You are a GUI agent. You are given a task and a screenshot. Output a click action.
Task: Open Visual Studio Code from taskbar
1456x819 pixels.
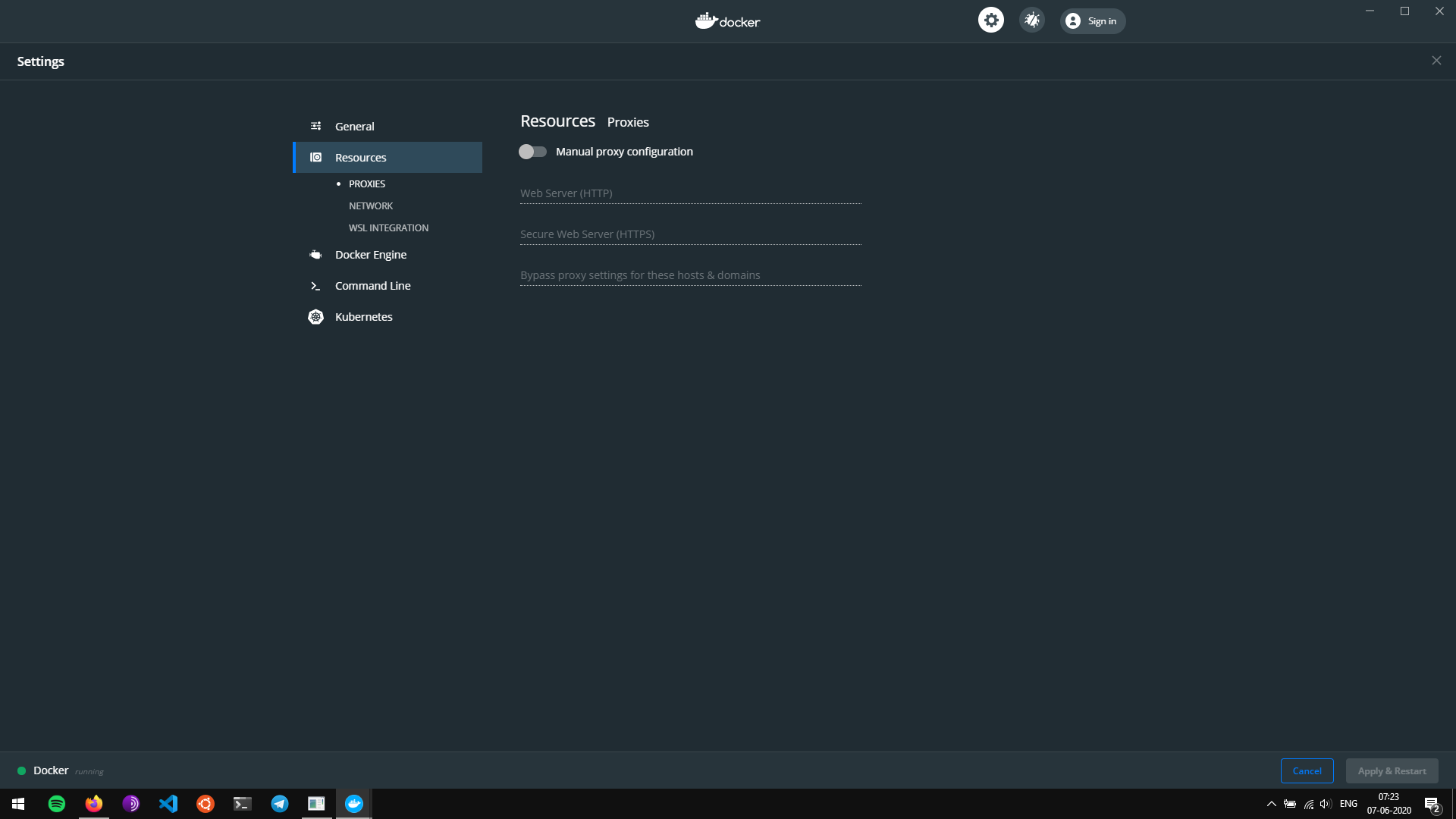(x=168, y=804)
